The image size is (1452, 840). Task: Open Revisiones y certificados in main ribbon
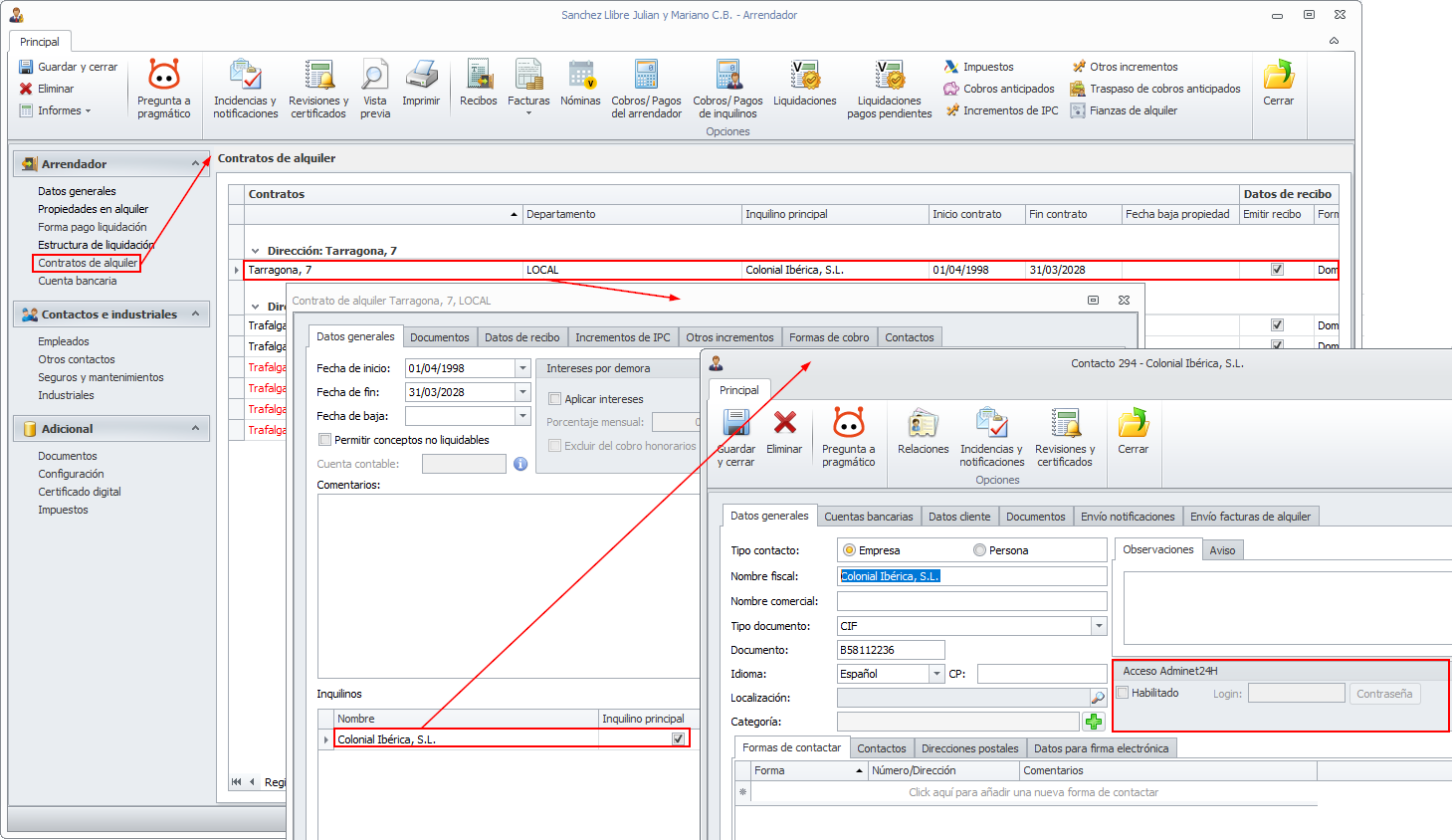(x=318, y=89)
